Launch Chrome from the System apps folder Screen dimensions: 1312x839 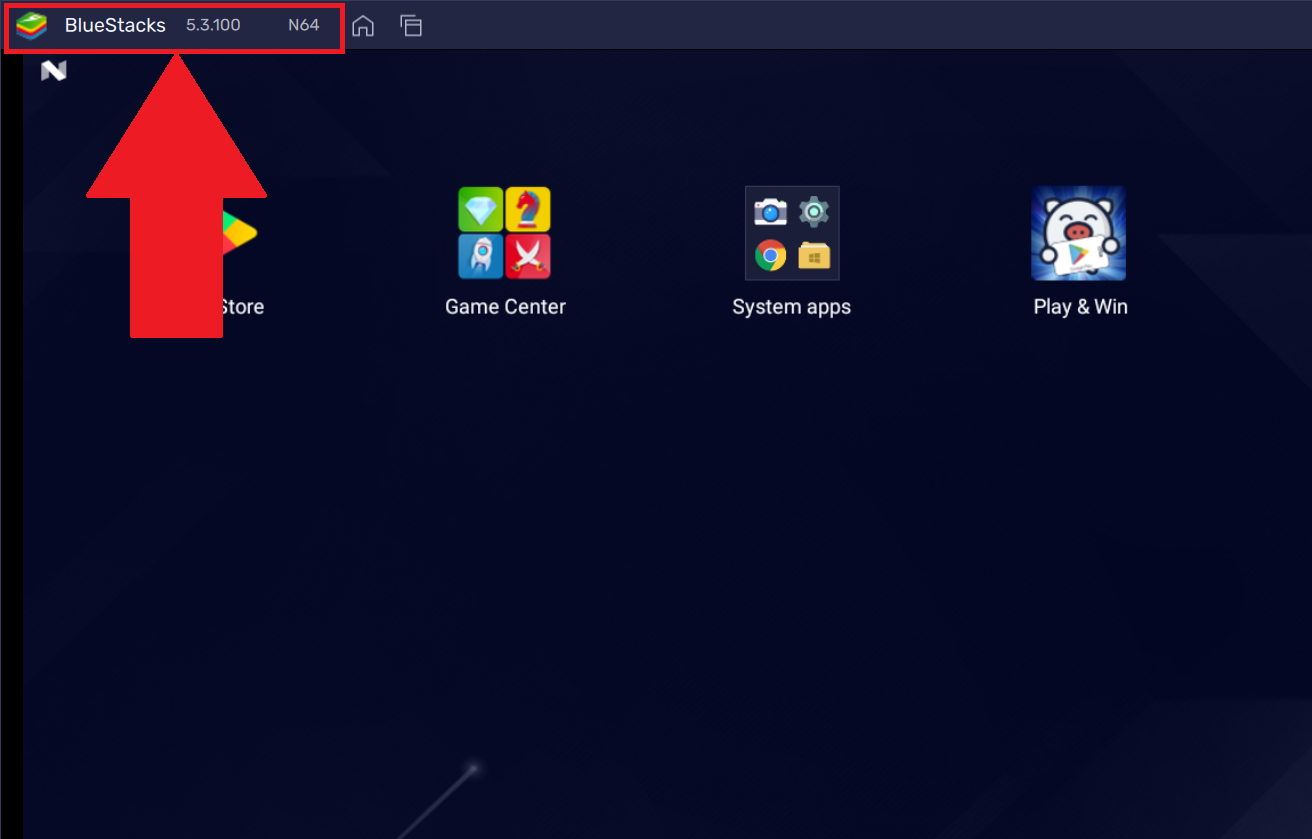pos(770,256)
